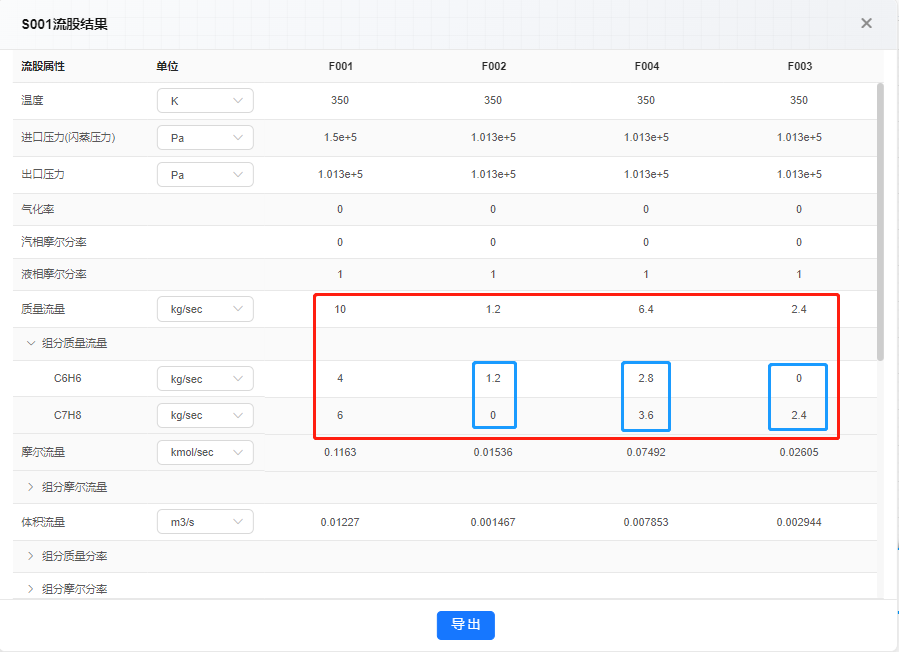Select the C6H6 component row label
Screen dimensions: 899x652
pyautogui.click(x=68, y=378)
